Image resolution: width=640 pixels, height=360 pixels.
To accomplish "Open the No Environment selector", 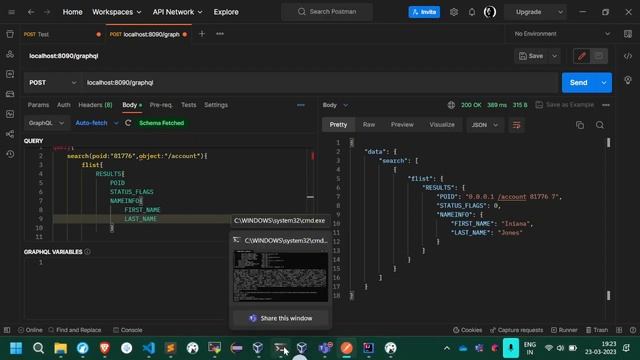I will (562, 34).
